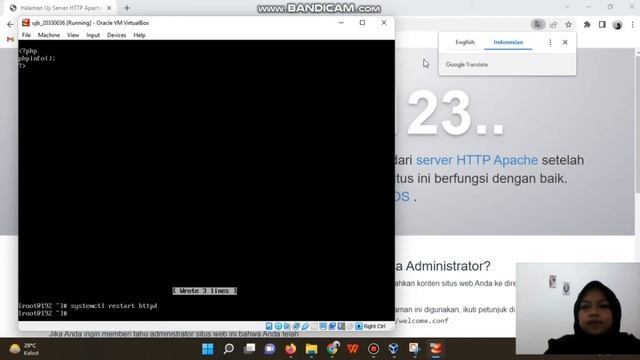Click the mouse integration icon in VirtualBox status bar
Image resolution: width=640 pixels, height=360 pixels.
coord(350,326)
